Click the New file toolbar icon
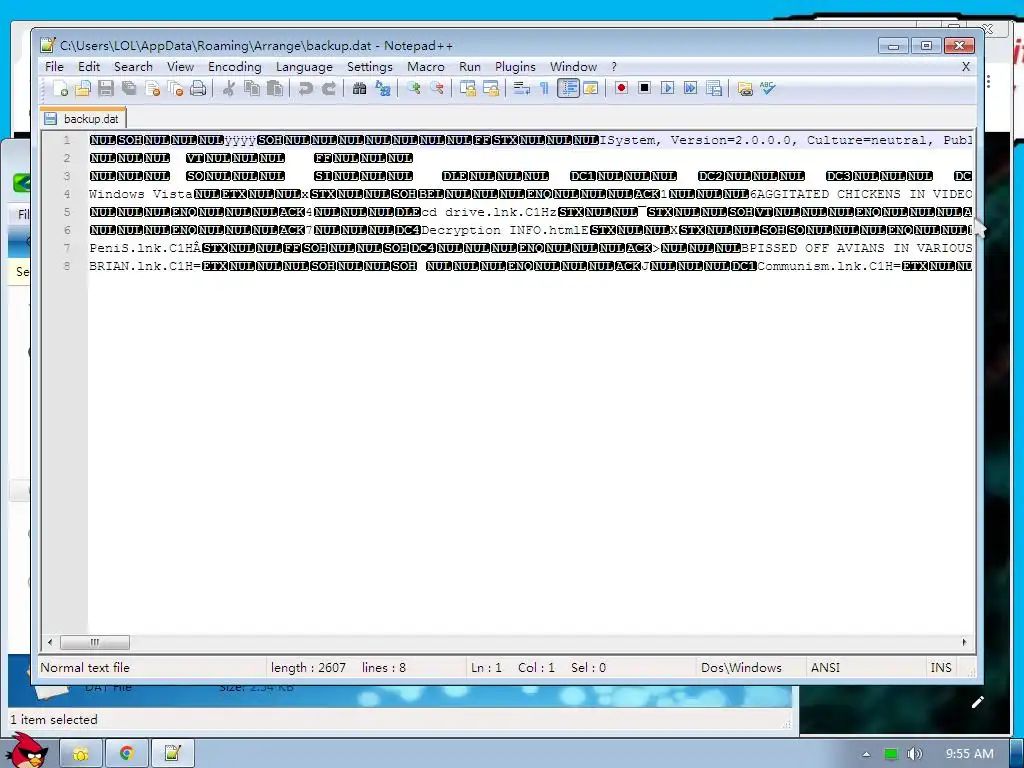 [60, 88]
